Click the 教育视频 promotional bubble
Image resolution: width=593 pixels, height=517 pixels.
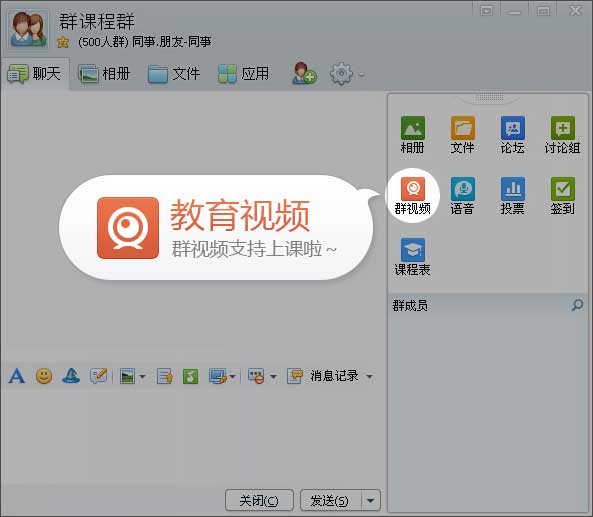pyautogui.click(x=216, y=227)
